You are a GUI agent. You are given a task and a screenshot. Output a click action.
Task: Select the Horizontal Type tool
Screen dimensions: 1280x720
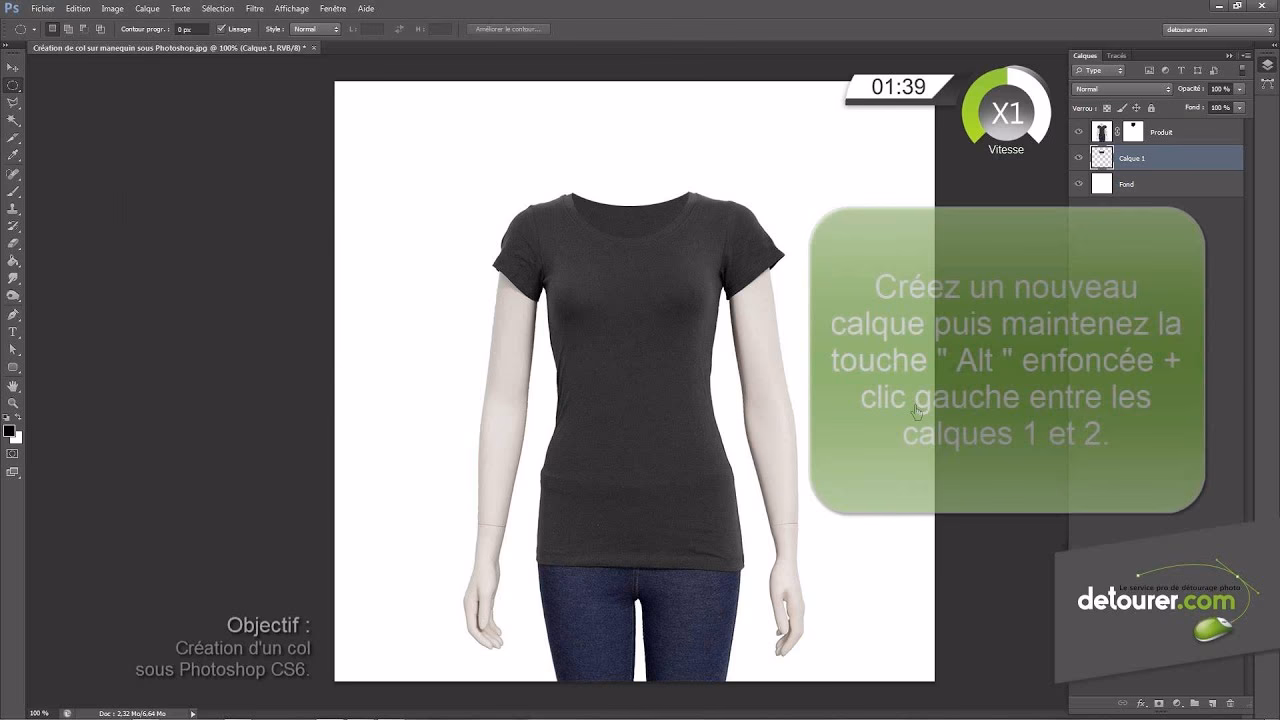[13, 329]
